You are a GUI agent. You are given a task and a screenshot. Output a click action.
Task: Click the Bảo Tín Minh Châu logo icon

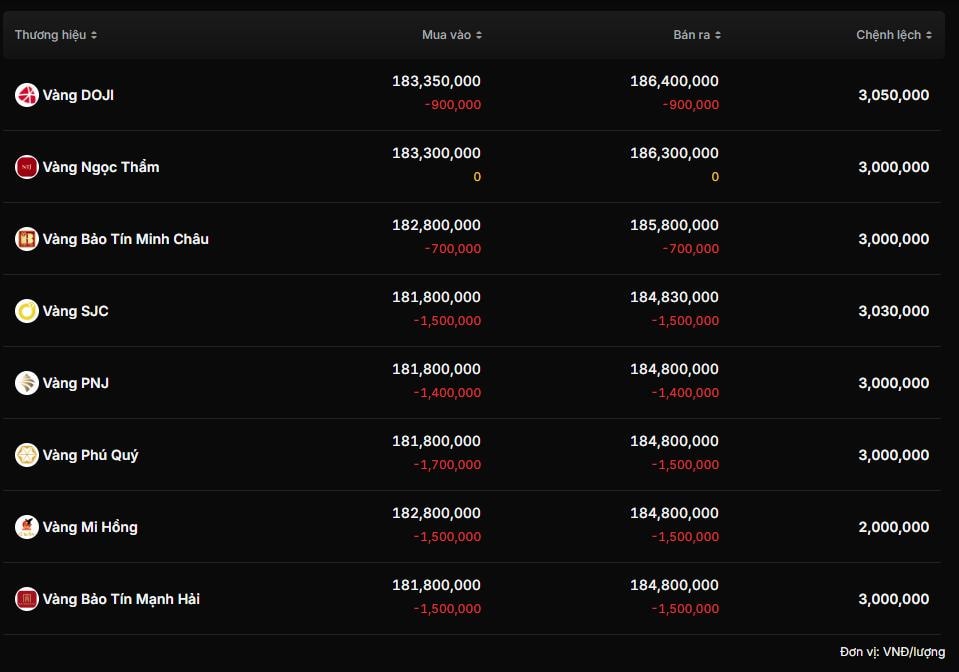click(x=27, y=239)
